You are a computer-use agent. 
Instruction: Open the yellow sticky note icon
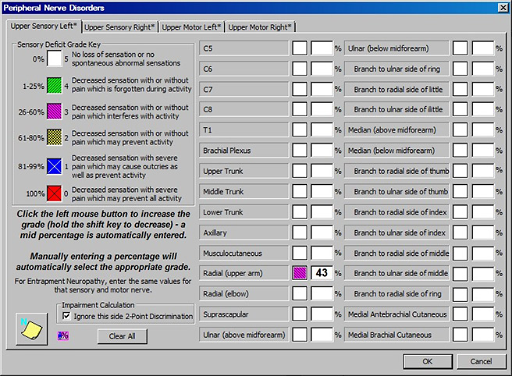32,329
